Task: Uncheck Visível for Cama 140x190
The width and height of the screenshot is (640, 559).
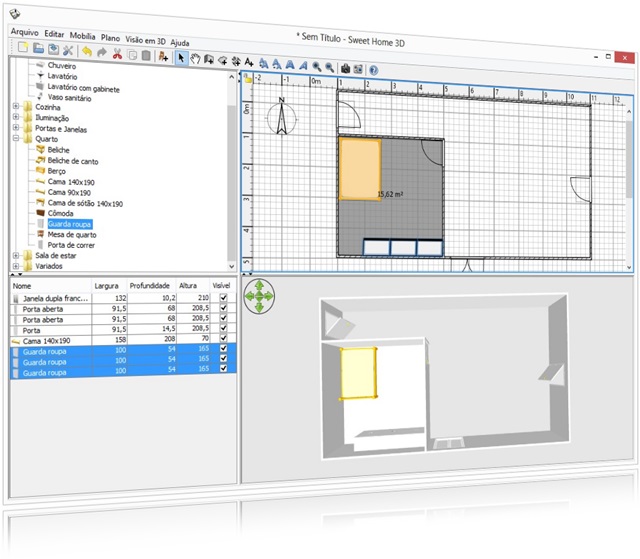Action: click(223, 341)
